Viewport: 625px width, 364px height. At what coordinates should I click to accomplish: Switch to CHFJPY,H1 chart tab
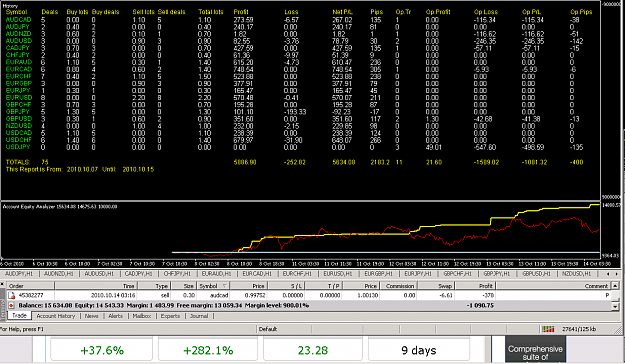pyautogui.click(x=177, y=274)
